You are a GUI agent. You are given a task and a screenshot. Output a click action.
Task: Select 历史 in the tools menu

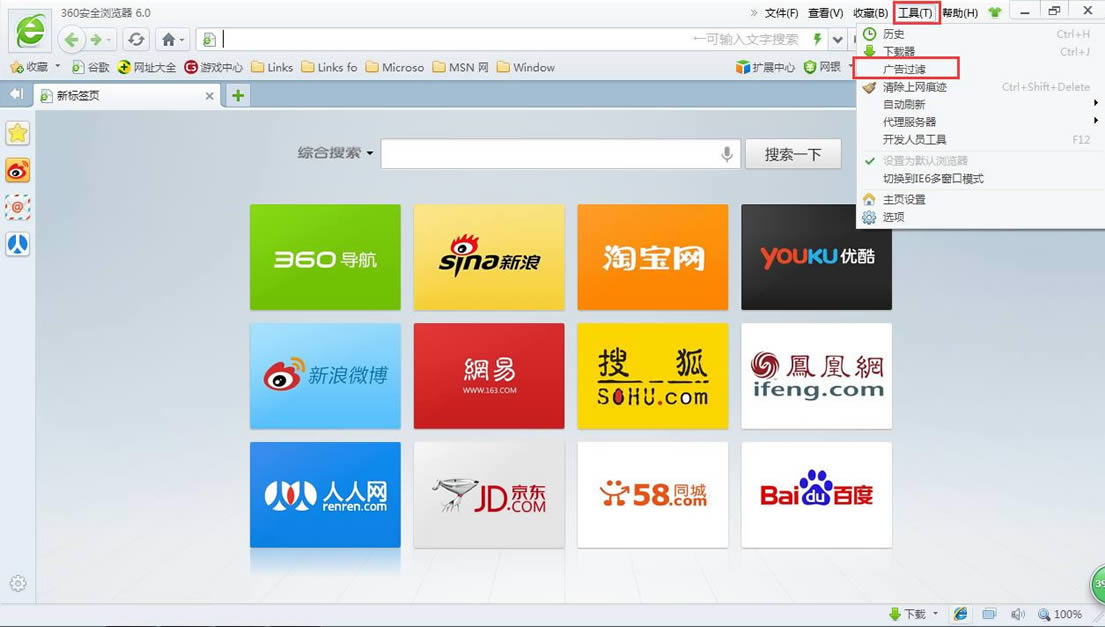pyautogui.click(x=980, y=34)
